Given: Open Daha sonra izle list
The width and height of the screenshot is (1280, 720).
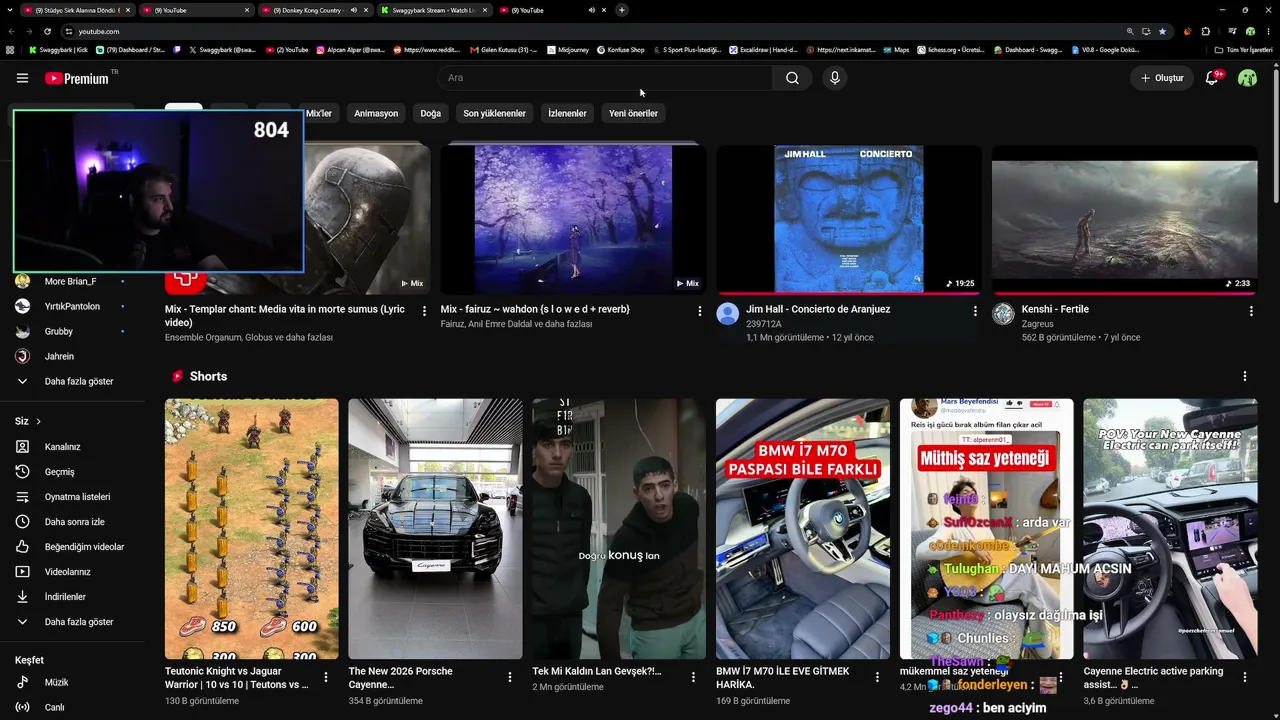Looking at the screenshot, I should point(72,522).
